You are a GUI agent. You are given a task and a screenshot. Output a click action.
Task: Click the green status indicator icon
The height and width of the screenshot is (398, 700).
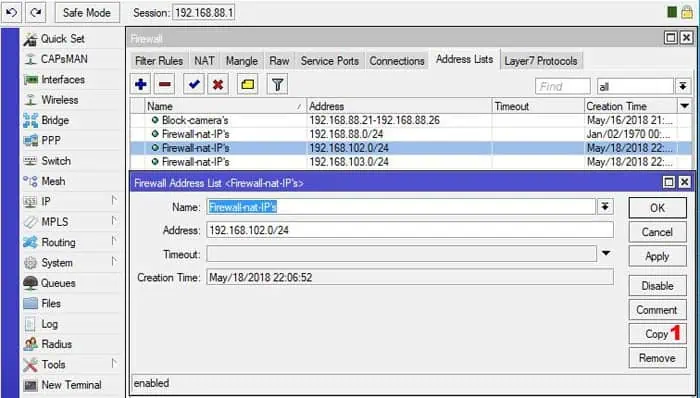pos(672,12)
